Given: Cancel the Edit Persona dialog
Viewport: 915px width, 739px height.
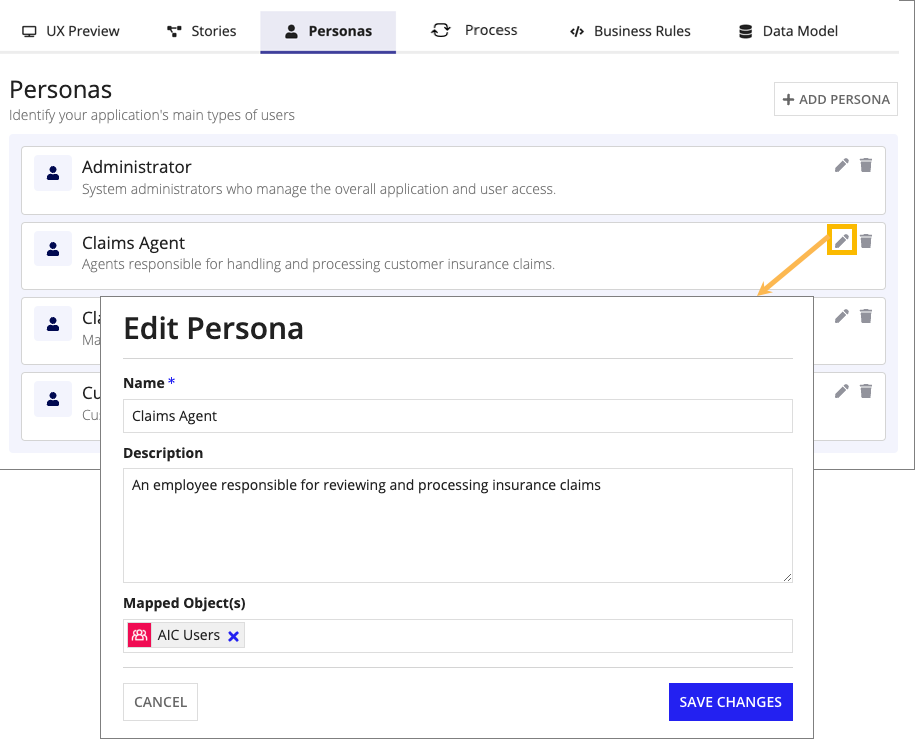Looking at the screenshot, I should [x=160, y=702].
